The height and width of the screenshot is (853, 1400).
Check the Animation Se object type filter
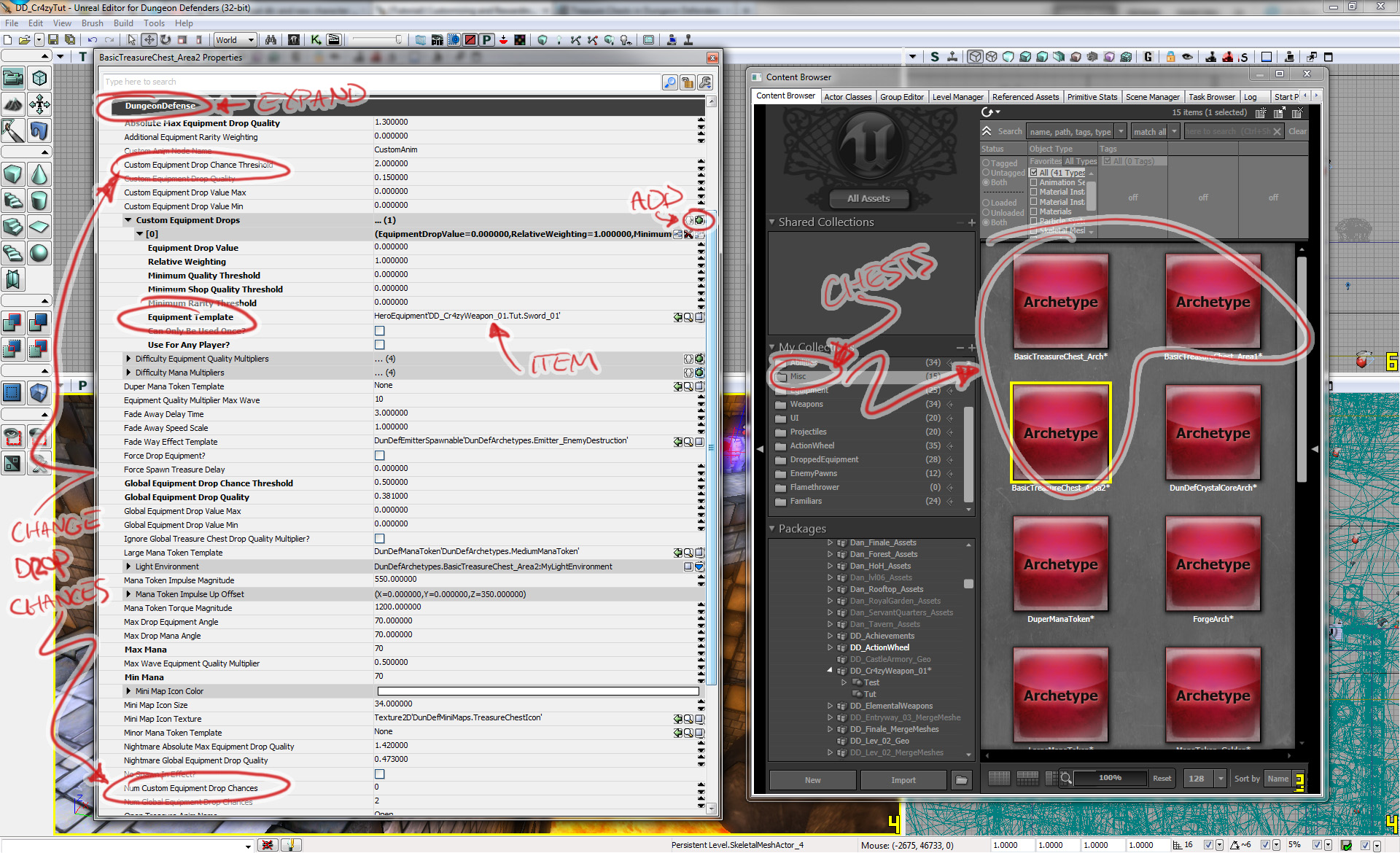click(1033, 182)
